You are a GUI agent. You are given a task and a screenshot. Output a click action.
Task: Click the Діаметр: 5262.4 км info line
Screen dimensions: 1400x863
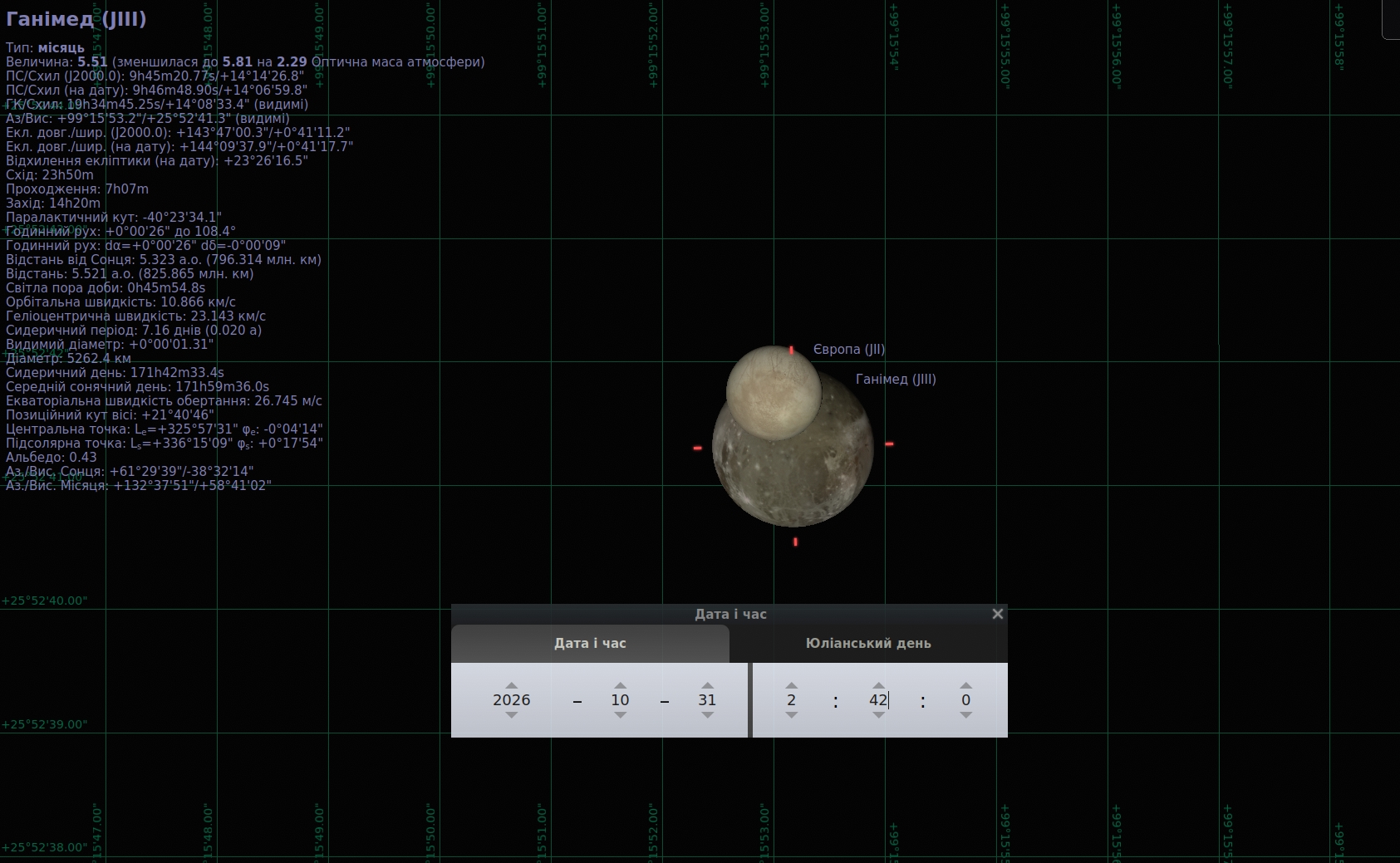point(68,359)
